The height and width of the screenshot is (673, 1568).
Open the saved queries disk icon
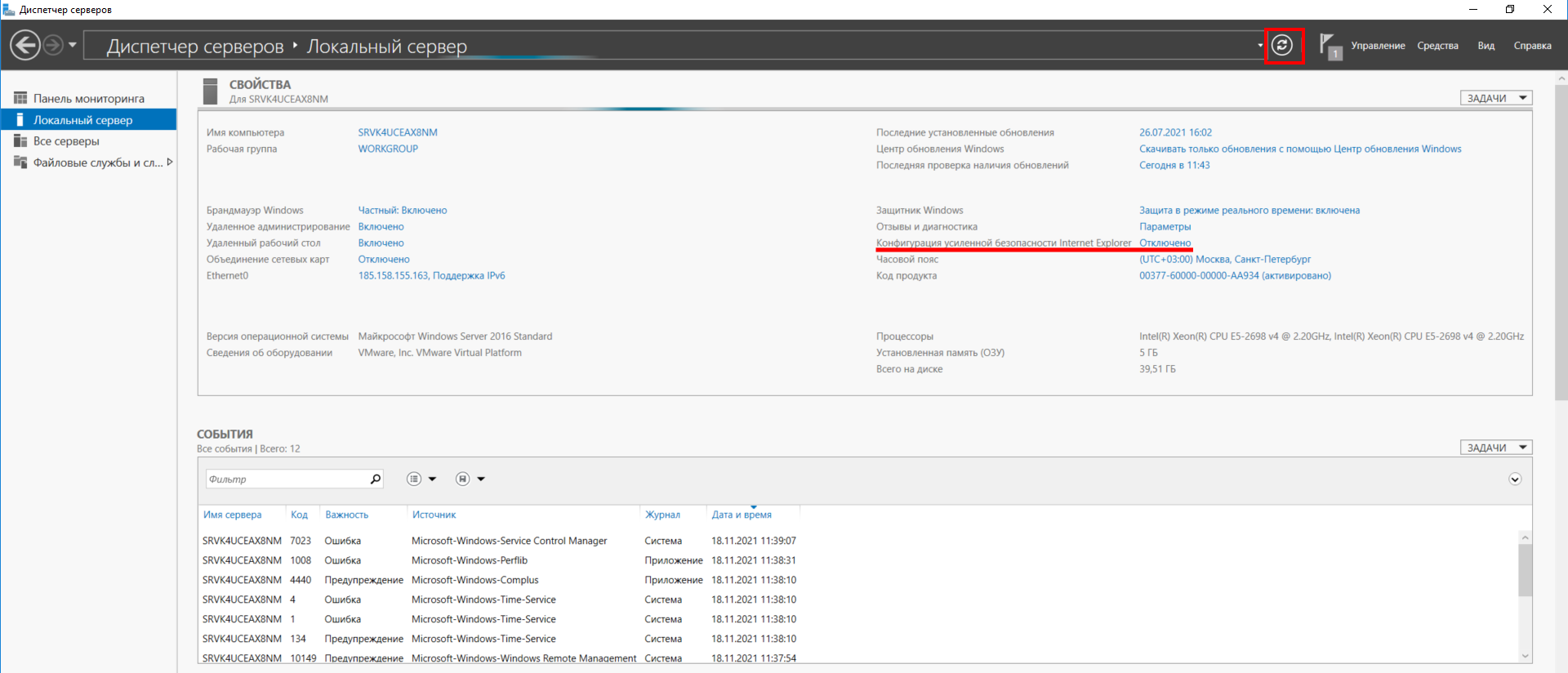[x=463, y=479]
